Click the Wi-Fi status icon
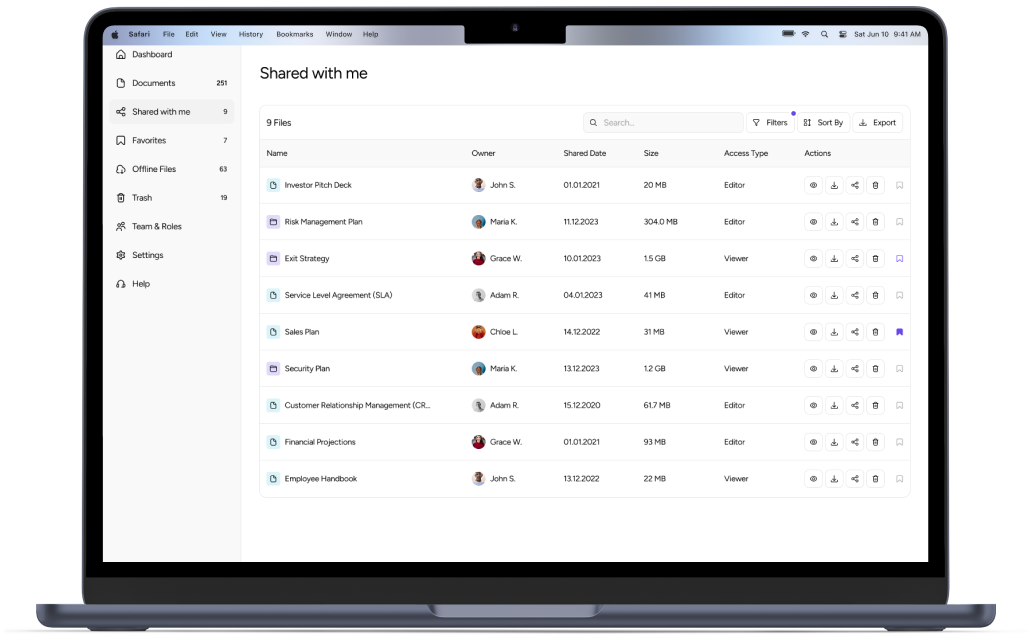 (805, 34)
